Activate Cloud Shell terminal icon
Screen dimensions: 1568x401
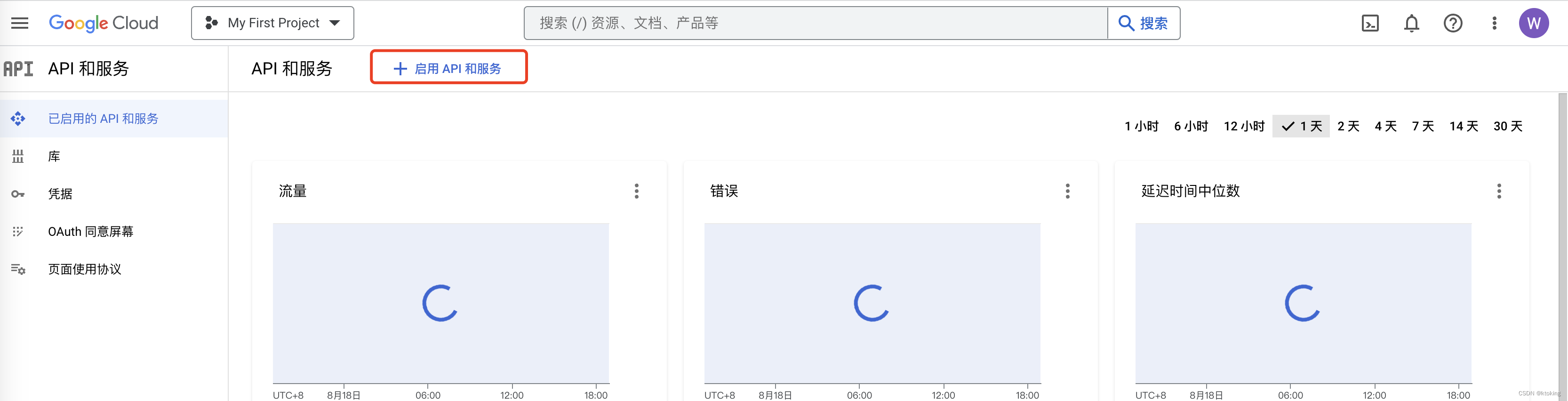tap(1369, 23)
